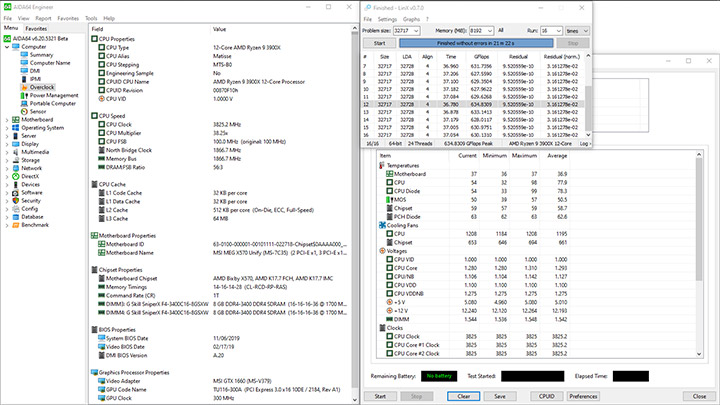720x405 pixels.
Task: Expand the Storage tree node
Action: pos(7,160)
